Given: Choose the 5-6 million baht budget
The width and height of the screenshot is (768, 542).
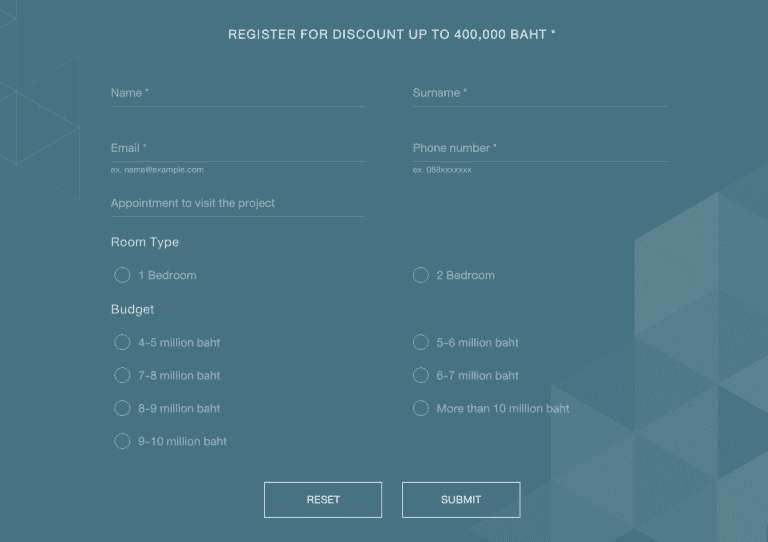Looking at the screenshot, I should 421,342.
